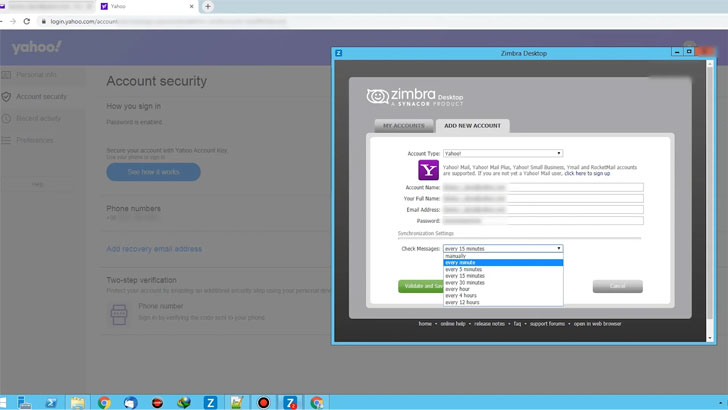The image size is (728, 410).
Task: Open the notepad-with-pencil taskbar icon
Action: tap(237, 403)
